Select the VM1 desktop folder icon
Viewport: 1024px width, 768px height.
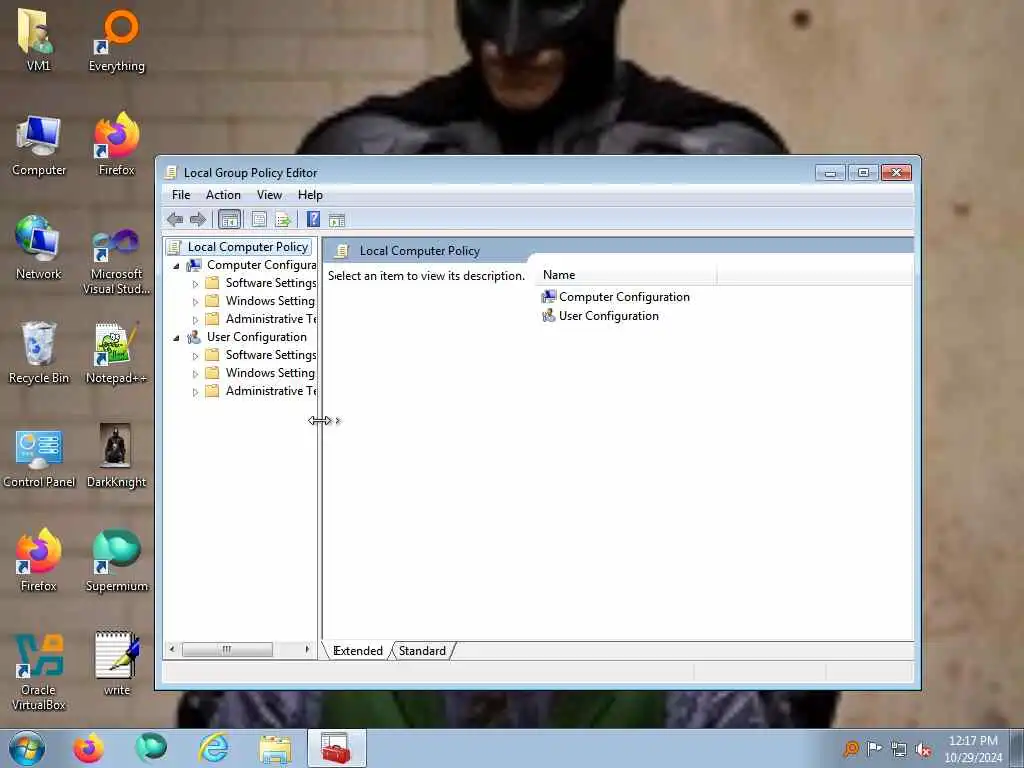[x=38, y=39]
